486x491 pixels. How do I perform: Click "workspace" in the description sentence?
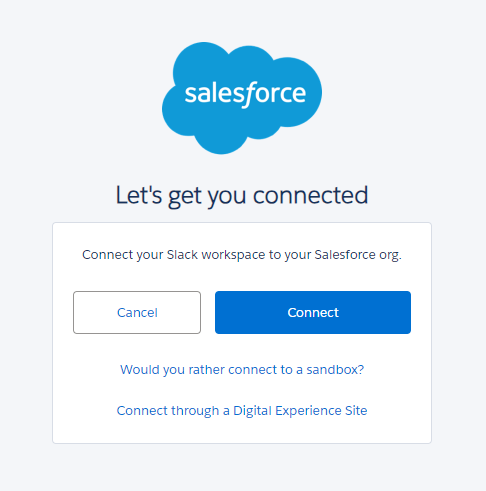pos(233,255)
